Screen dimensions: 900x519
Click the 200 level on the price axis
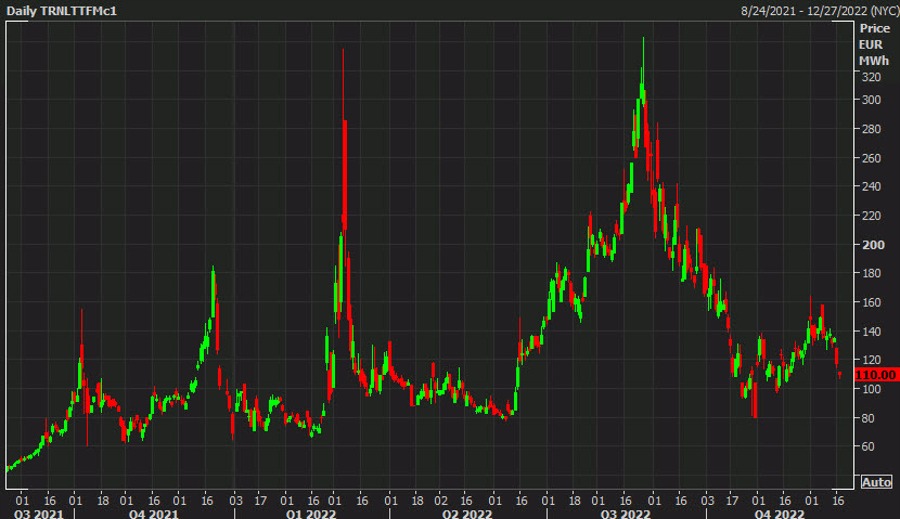pyautogui.click(x=870, y=244)
